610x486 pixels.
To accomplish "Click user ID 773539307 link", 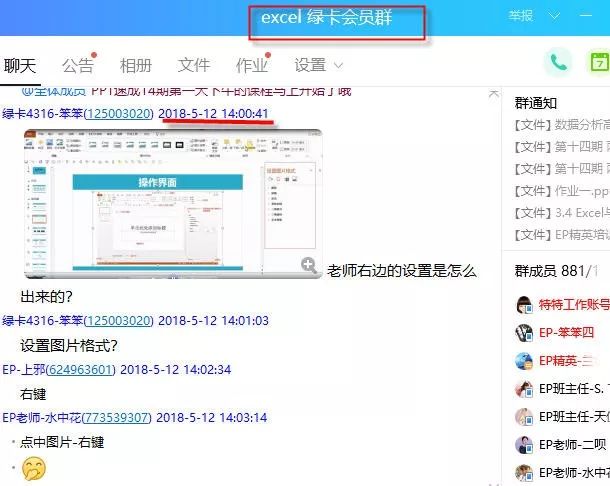I will pos(117,418).
